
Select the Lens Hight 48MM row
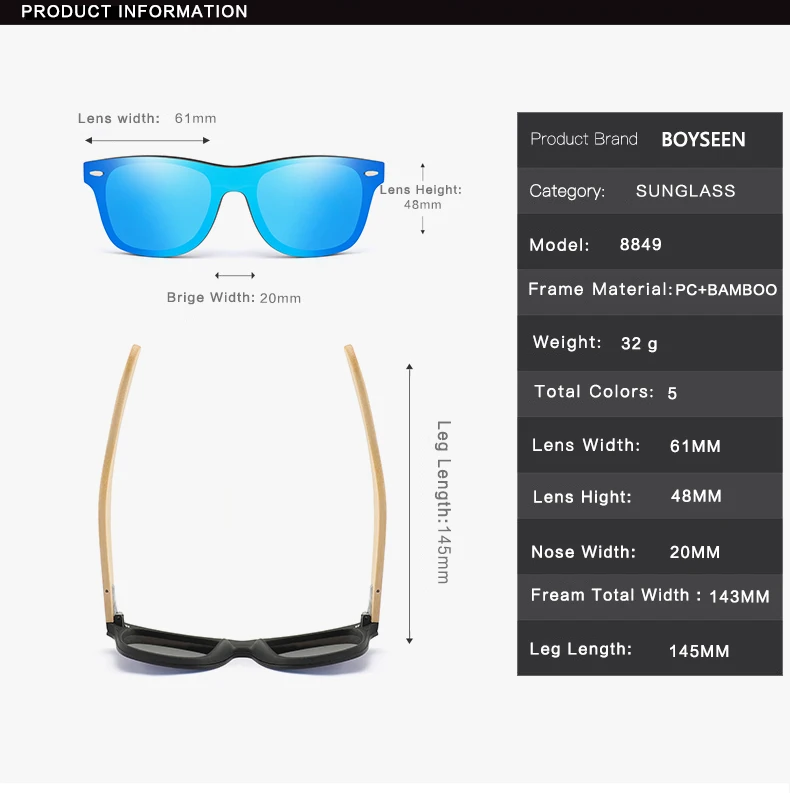pos(650,496)
